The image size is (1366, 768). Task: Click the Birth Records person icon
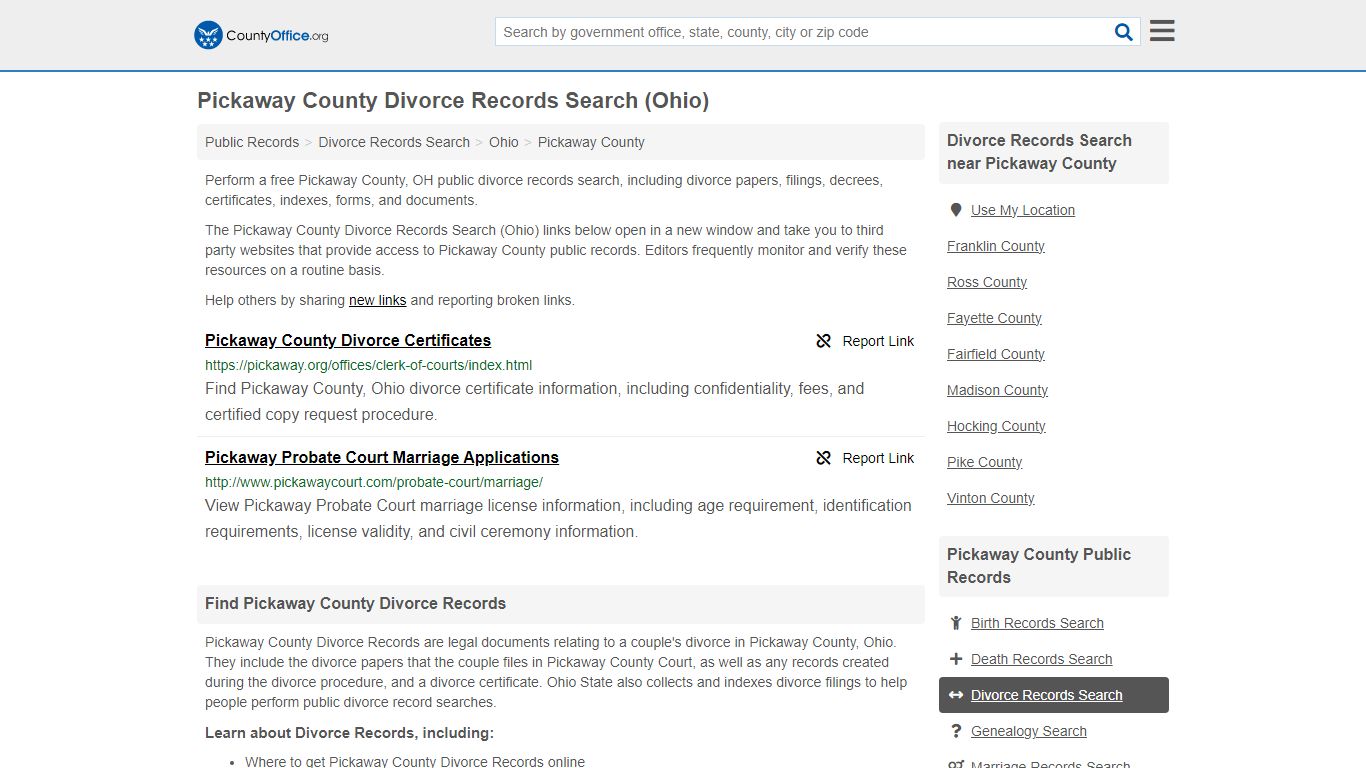point(956,623)
